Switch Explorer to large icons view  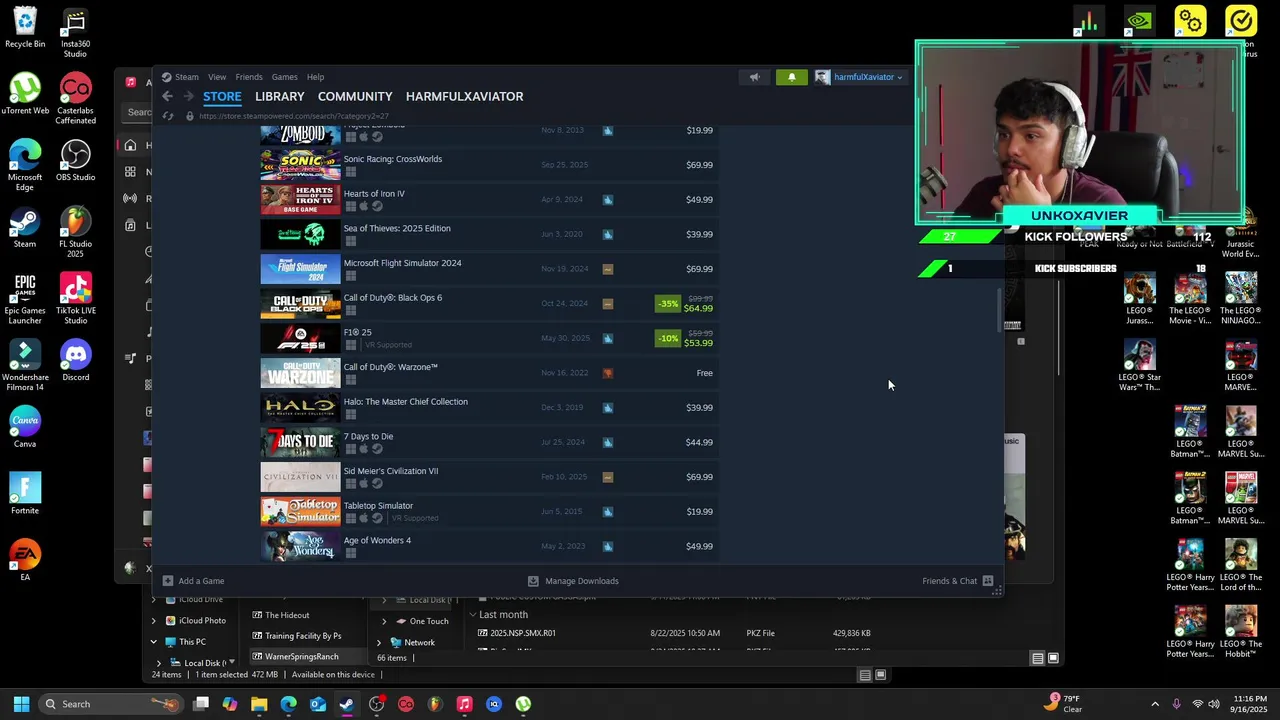coord(1053,658)
